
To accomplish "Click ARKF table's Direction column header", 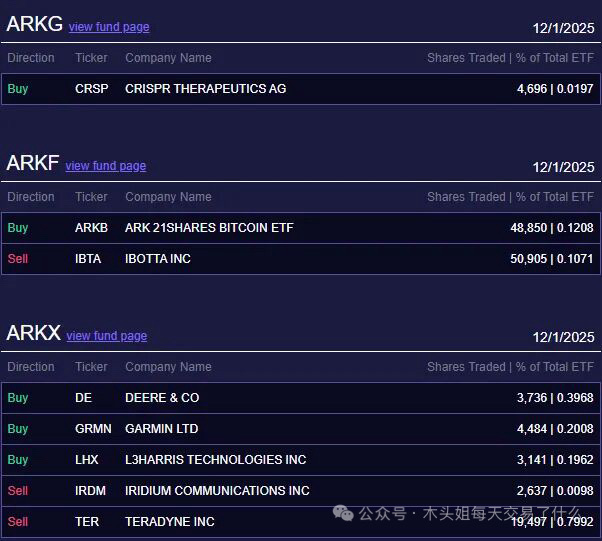I will (x=31, y=197).
